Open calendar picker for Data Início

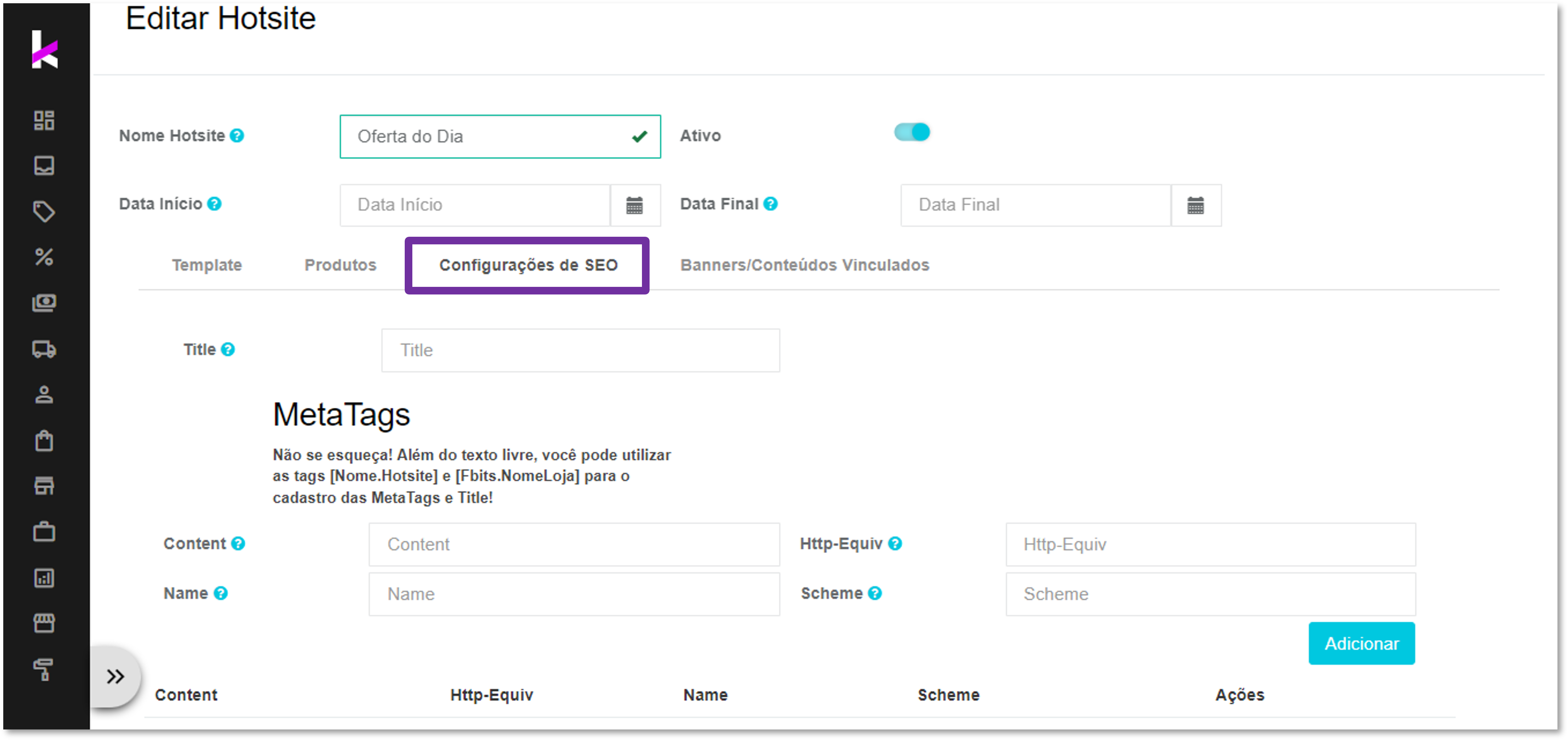point(635,206)
